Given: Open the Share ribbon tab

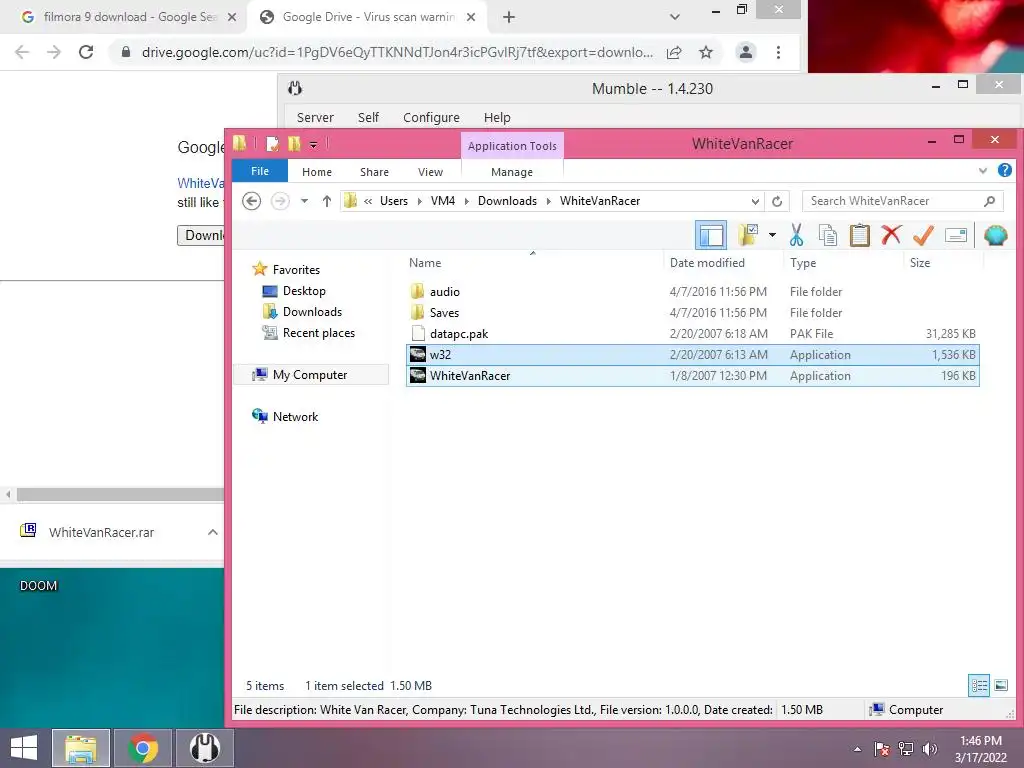Looking at the screenshot, I should (374, 172).
